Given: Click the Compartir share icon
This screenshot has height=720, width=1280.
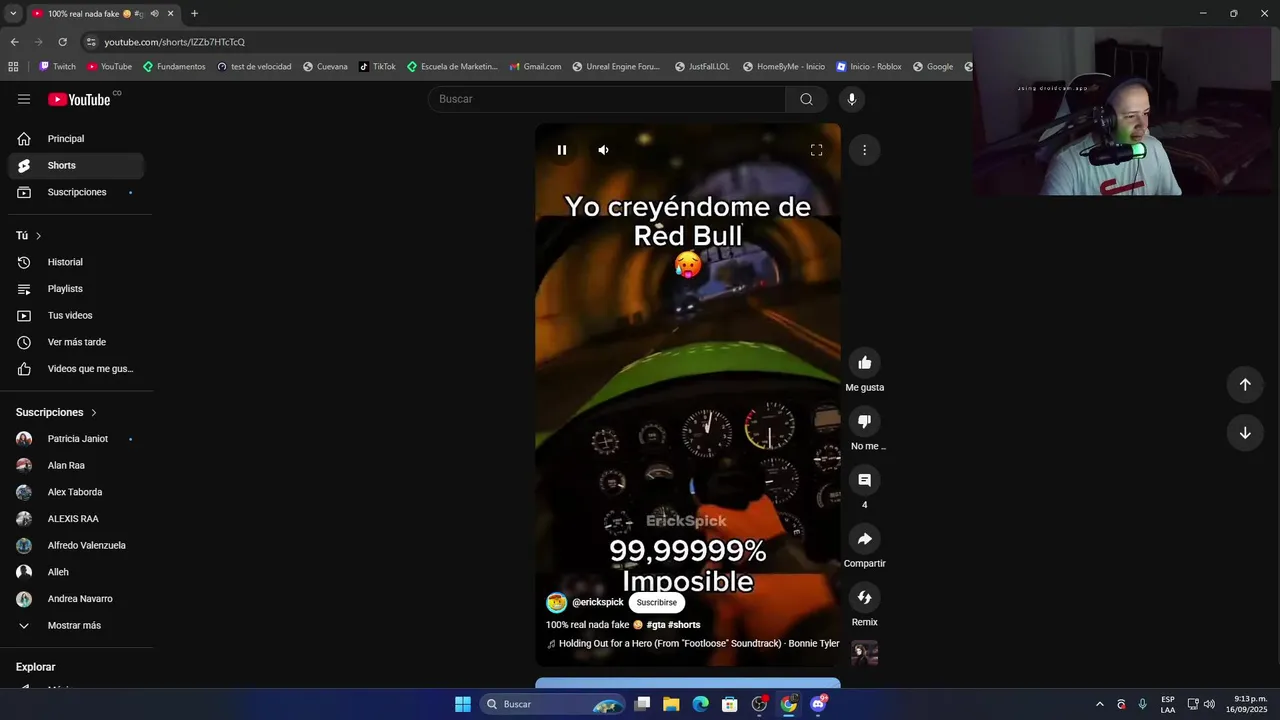Looking at the screenshot, I should 865,539.
